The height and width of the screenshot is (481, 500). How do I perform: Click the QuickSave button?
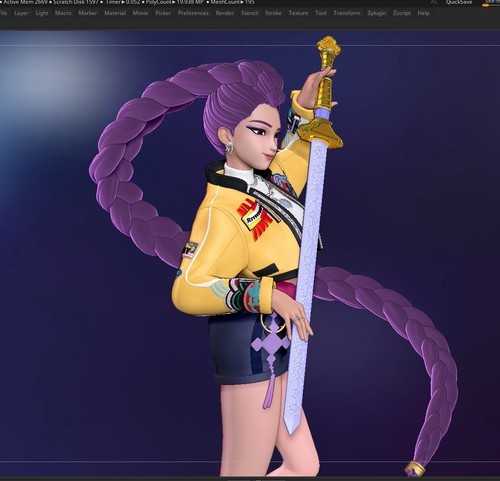pos(459,2)
